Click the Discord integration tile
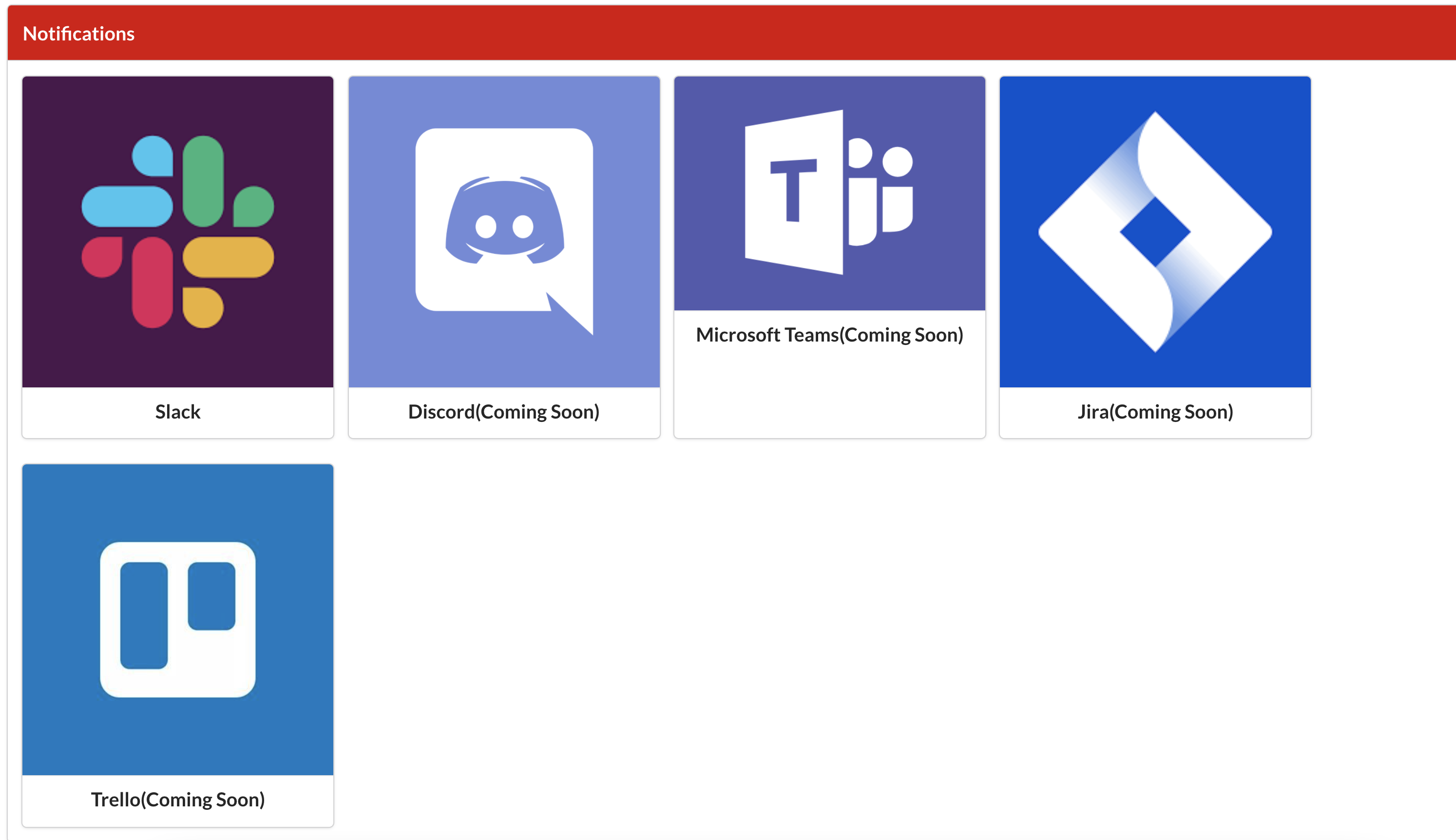 (x=503, y=257)
